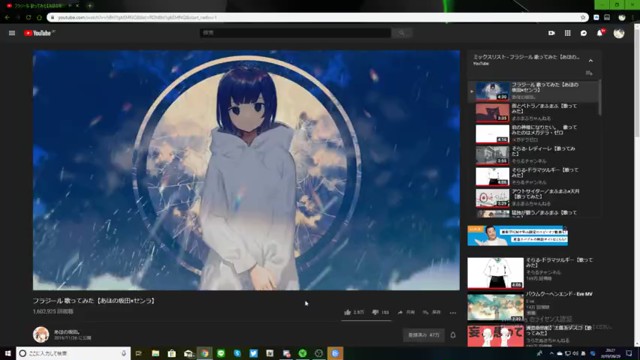Save the mix playlist to library icon
The width and height of the screenshot is (640, 360).
pos(589,73)
